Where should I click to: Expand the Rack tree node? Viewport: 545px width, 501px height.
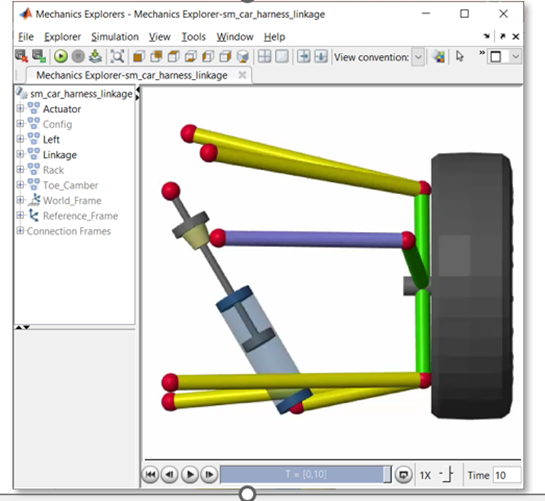coord(20,170)
